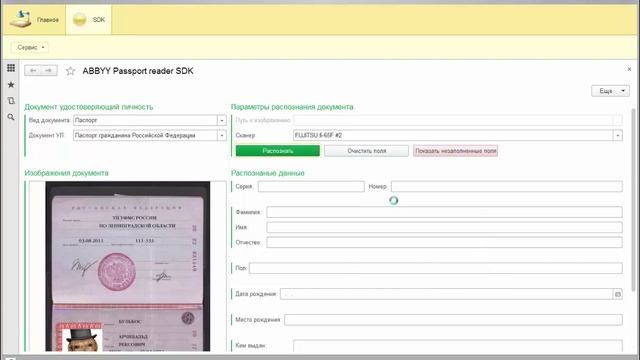Expand Сканер dropdown arrow

click(x=618, y=136)
